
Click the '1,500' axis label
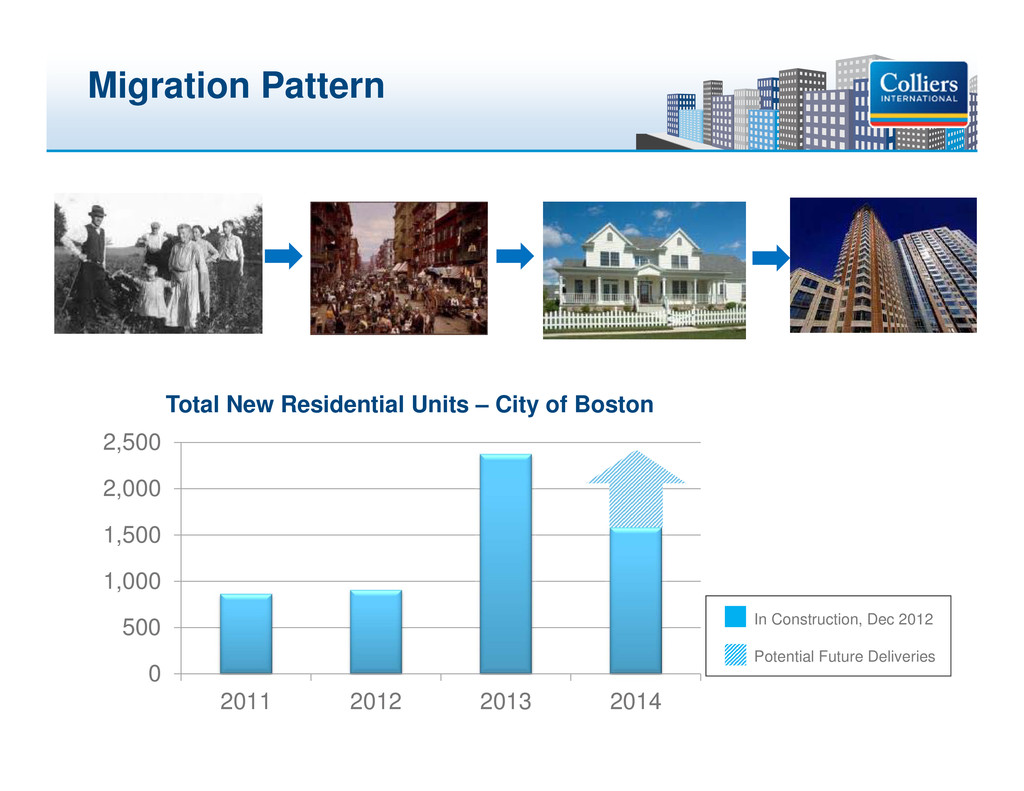pos(132,535)
